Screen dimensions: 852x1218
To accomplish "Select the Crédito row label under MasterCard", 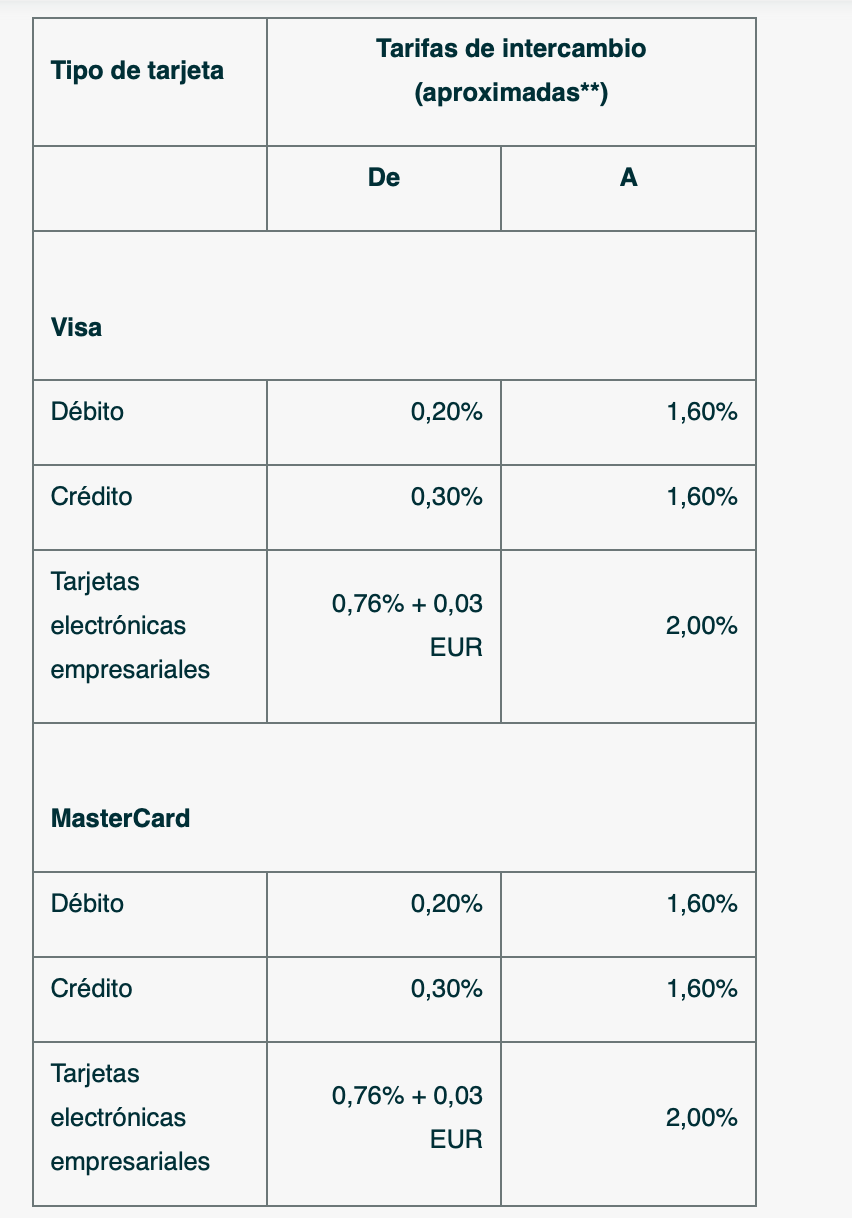I will [x=91, y=988].
